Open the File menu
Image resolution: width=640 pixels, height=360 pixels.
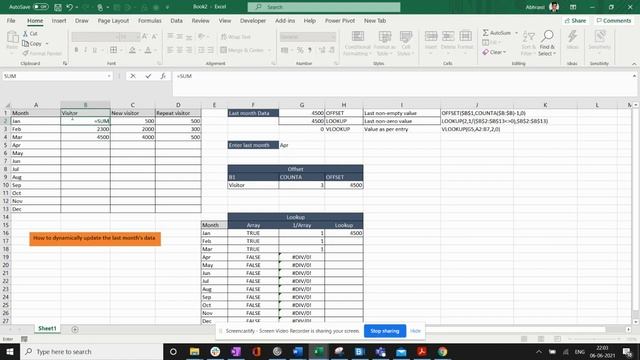[11, 20]
